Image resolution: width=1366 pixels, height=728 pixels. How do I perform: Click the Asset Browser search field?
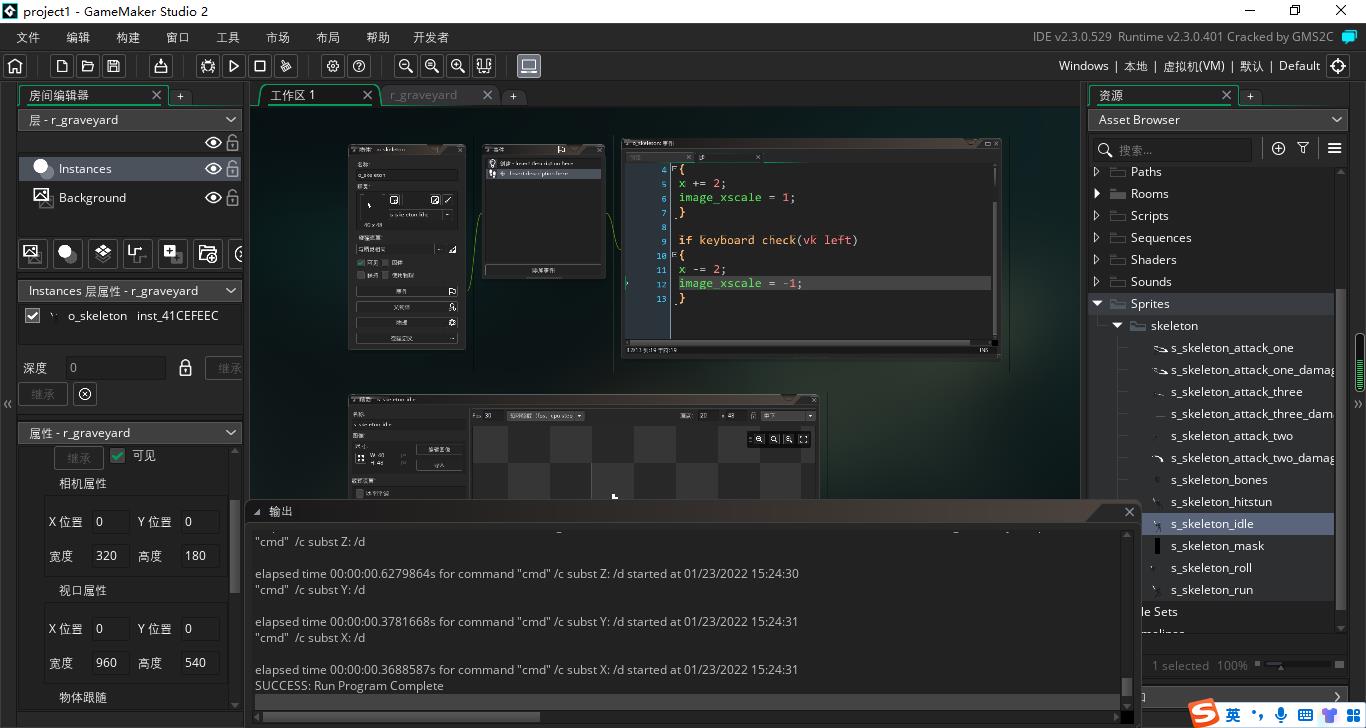[x=1173, y=149]
